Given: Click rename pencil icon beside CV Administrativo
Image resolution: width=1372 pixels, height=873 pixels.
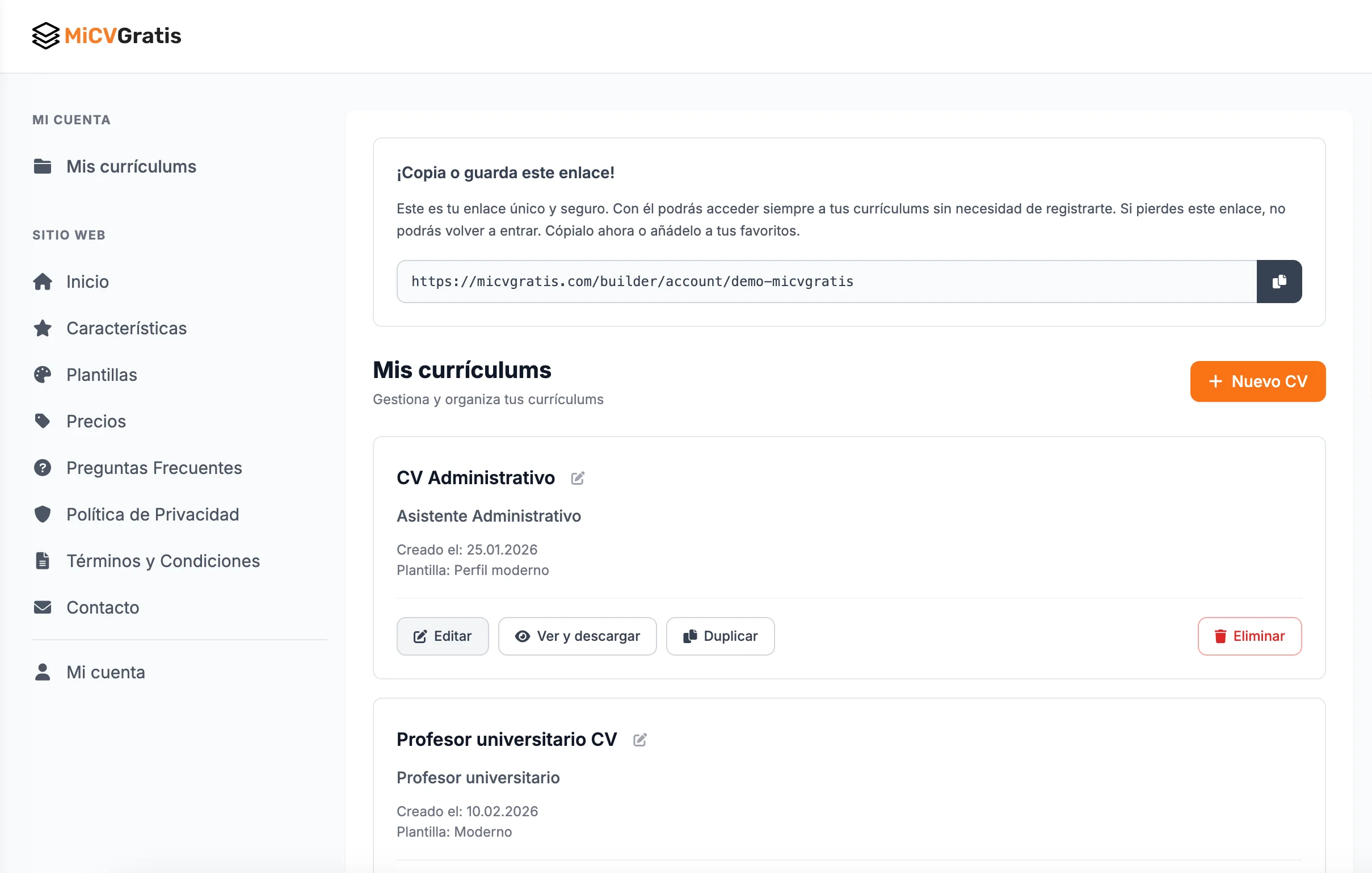Looking at the screenshot, I should 577,478.
